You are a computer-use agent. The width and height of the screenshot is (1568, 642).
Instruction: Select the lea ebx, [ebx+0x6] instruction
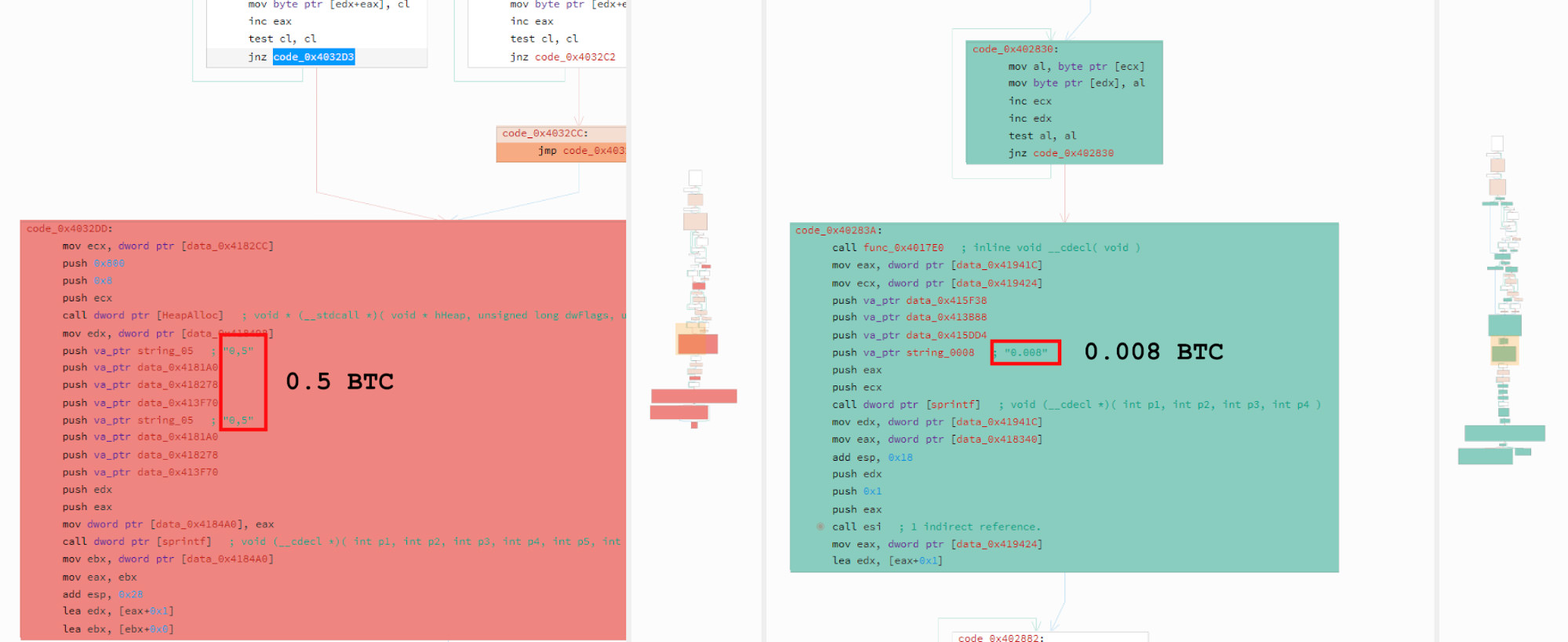click(x=118, y=629)
